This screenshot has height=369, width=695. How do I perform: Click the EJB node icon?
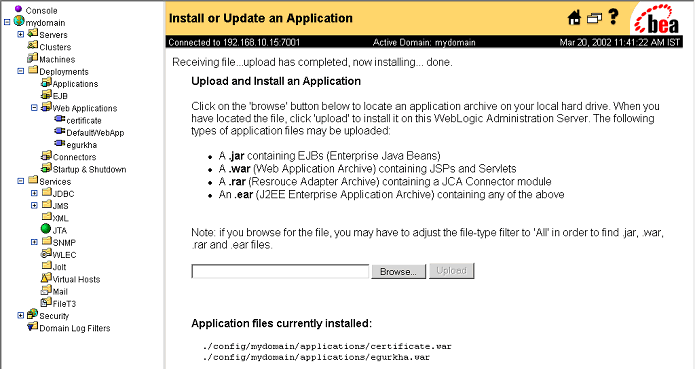tap(46, 94)
